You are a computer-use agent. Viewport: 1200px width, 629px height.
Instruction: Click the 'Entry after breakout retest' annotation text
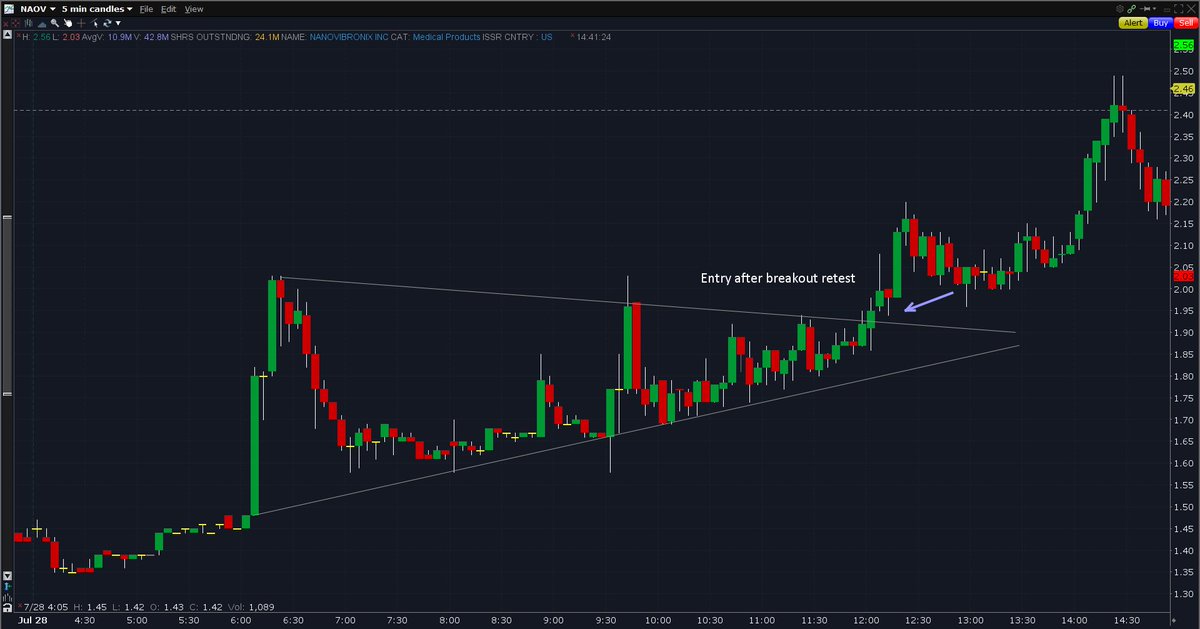[x=777, y=279]
